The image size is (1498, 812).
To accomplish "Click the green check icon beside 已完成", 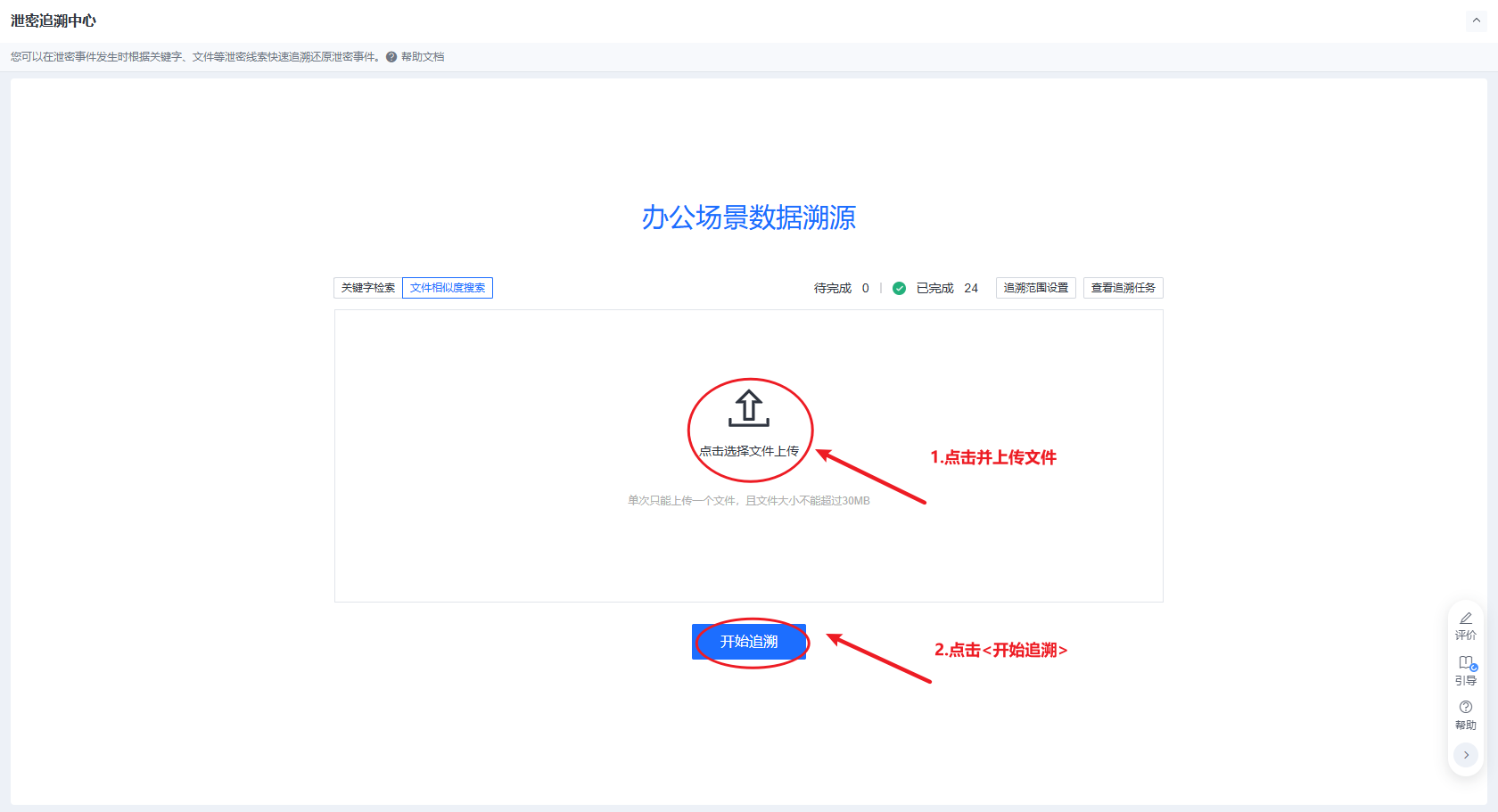I will tap(899, 288).
